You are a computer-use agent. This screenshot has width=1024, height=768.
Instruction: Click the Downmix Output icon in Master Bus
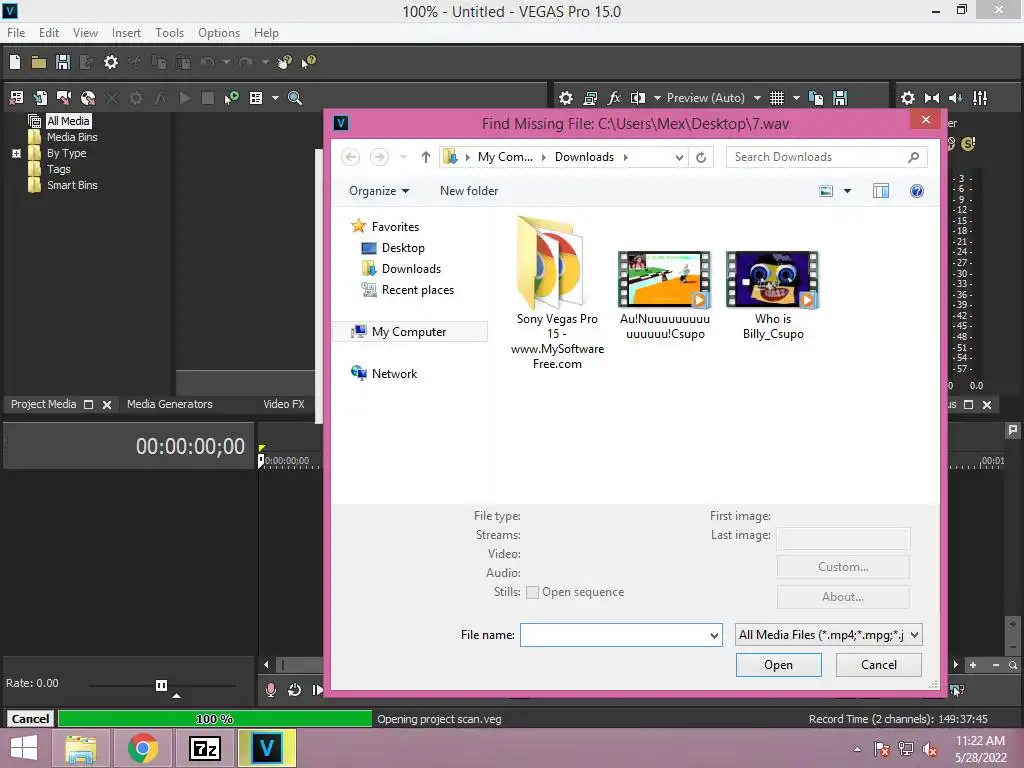point(932,98)
